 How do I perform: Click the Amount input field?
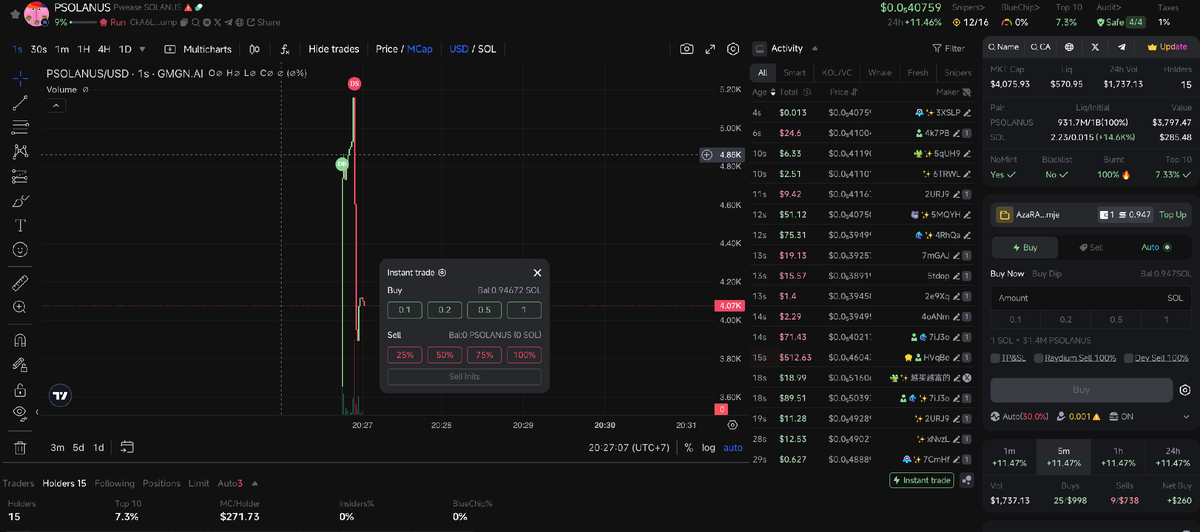1091,298
